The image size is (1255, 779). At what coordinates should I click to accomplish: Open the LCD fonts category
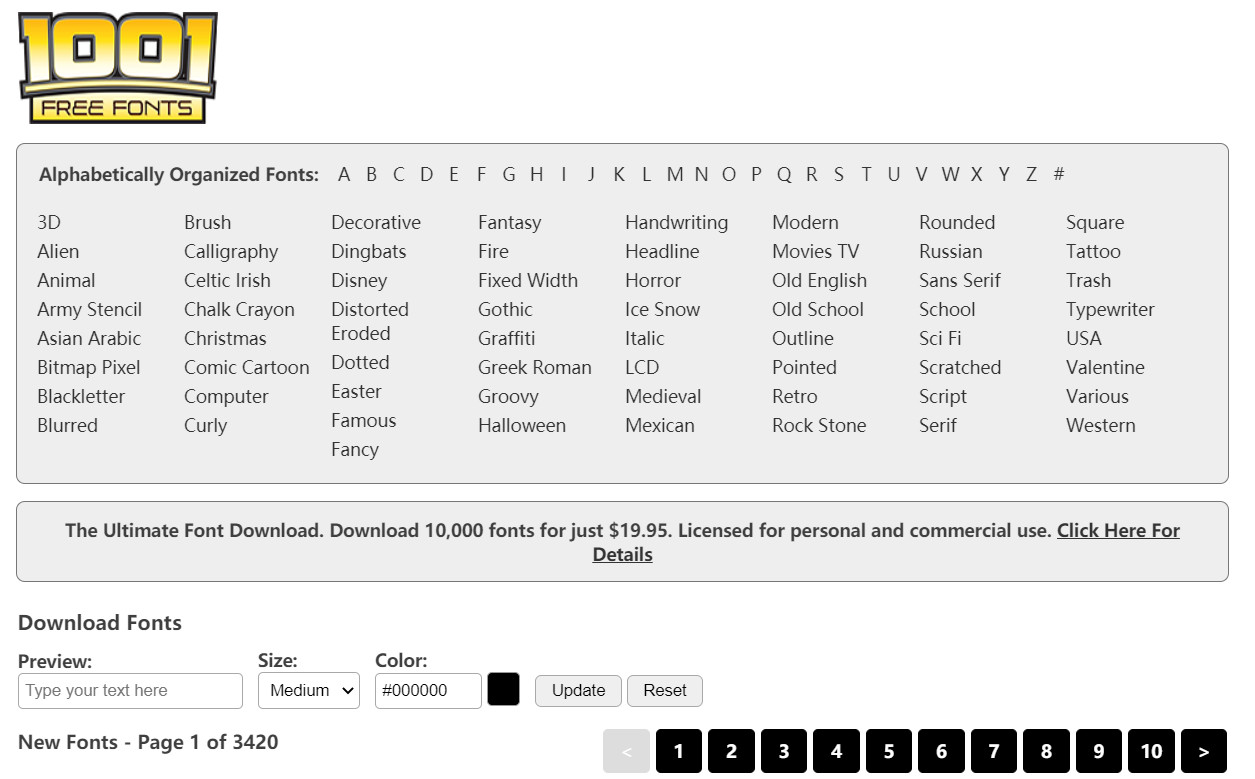(x=642, y=367)
